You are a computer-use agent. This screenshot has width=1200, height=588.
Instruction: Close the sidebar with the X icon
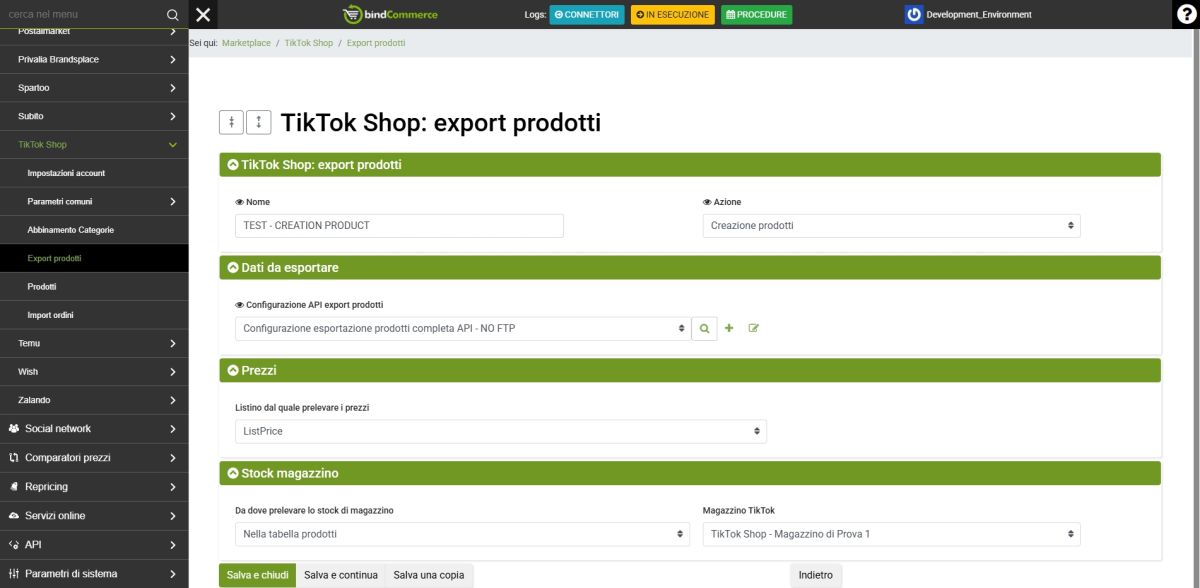click(203, 14)
